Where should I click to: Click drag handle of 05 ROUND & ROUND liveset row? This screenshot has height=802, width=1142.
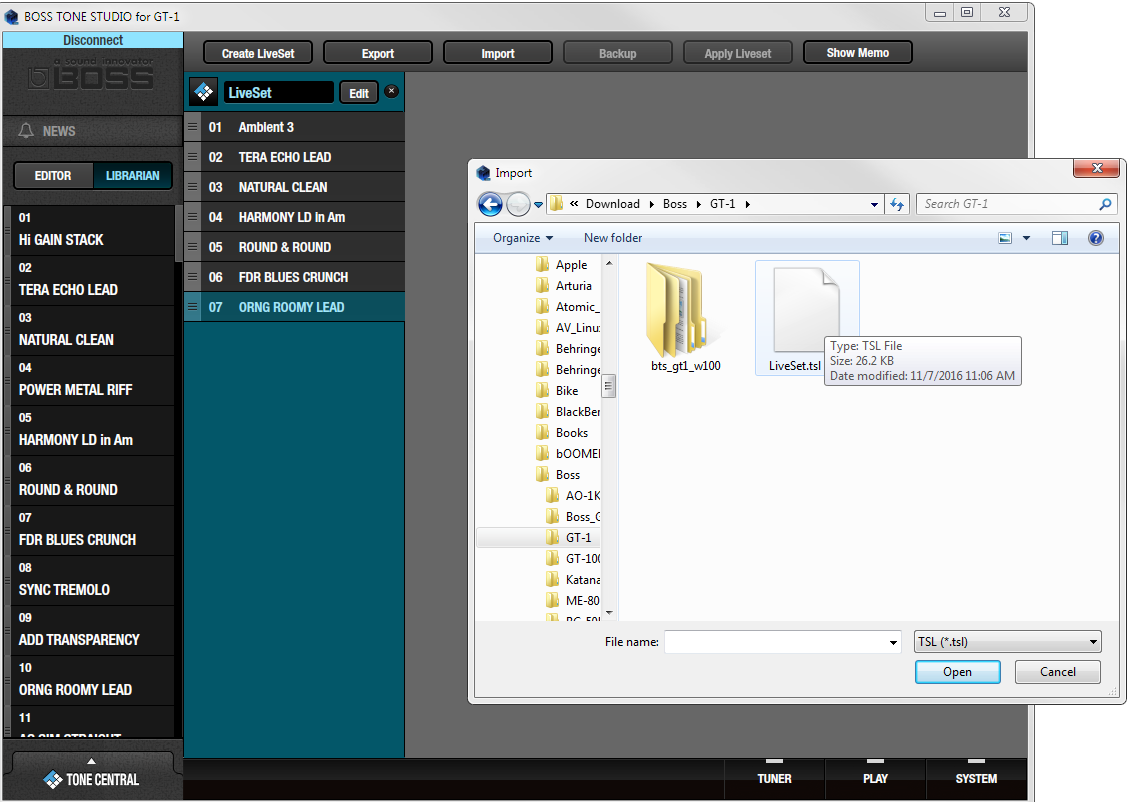pos(192,247)
